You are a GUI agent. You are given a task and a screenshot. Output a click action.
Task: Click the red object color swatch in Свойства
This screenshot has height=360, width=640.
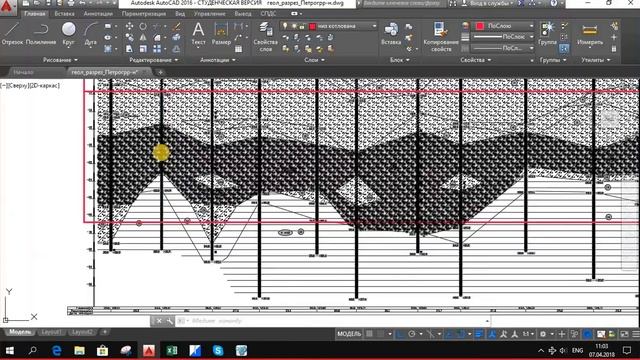[480, 26]
